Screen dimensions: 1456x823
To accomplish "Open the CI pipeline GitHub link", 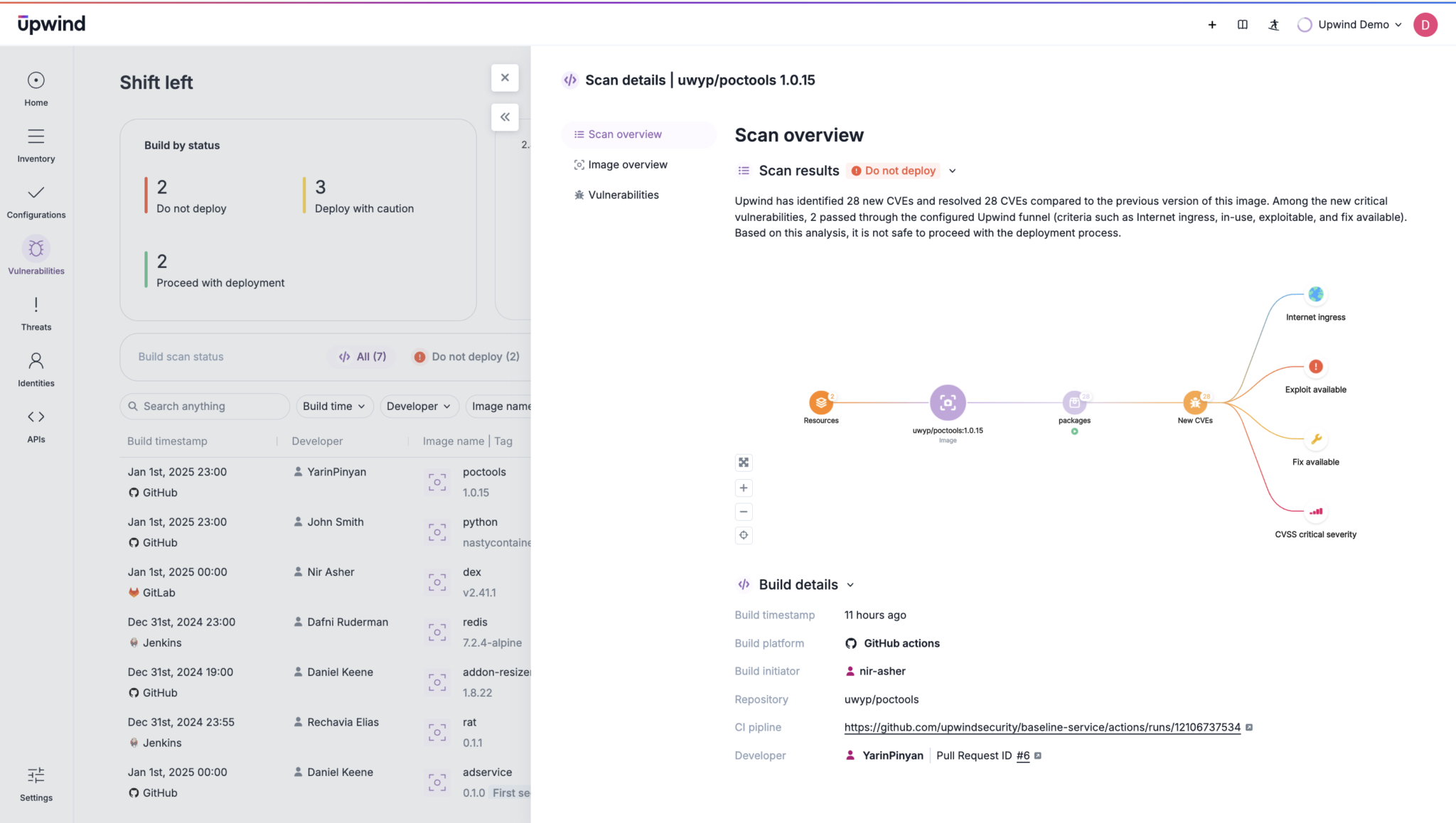I will pyautogui.click(x=1042, y=728).
